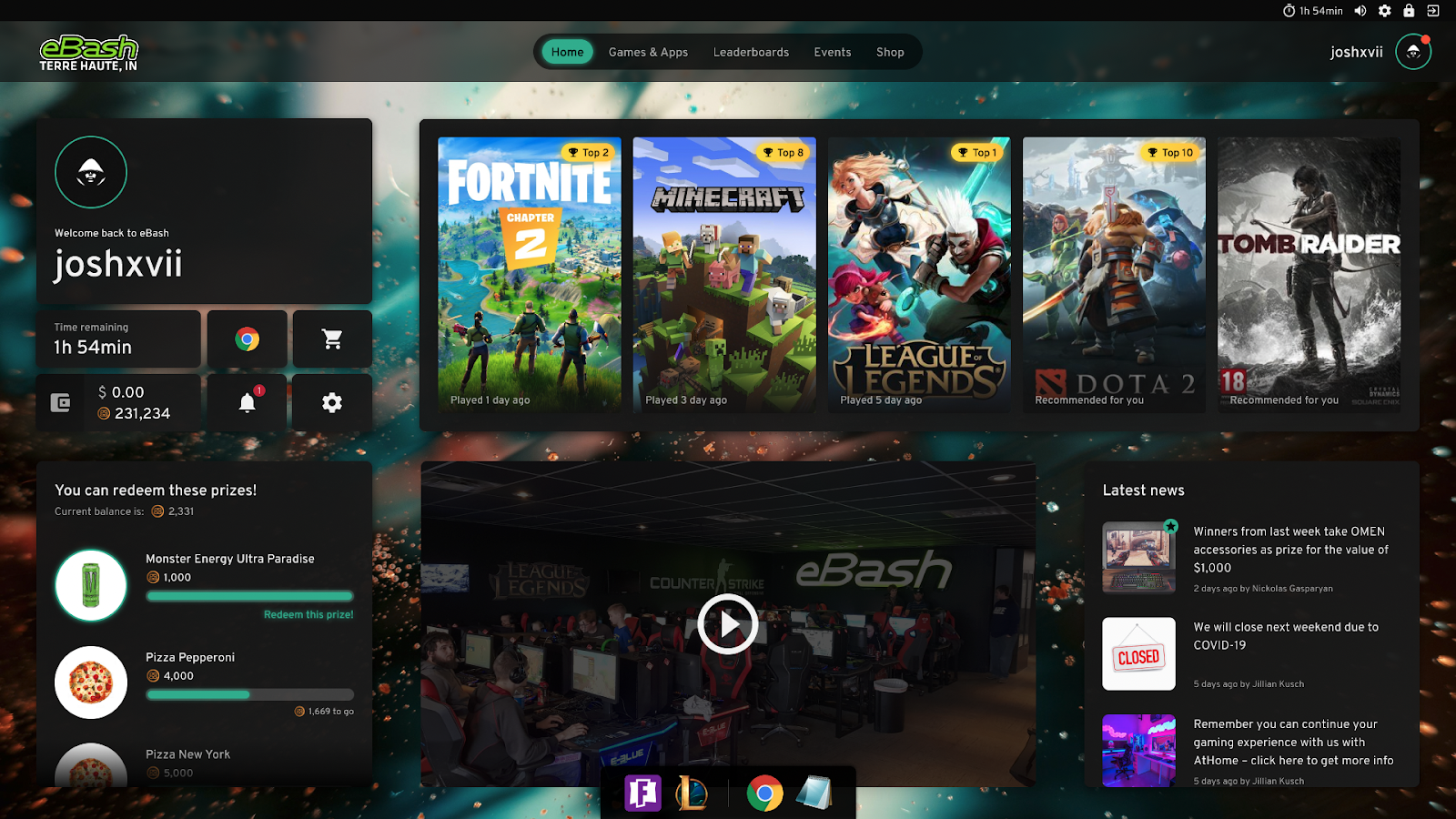Click the neon gaming room news thumbnail
Viewport: 1456px width, 819px height.
pyautogui.click(x=1138, y=751)
